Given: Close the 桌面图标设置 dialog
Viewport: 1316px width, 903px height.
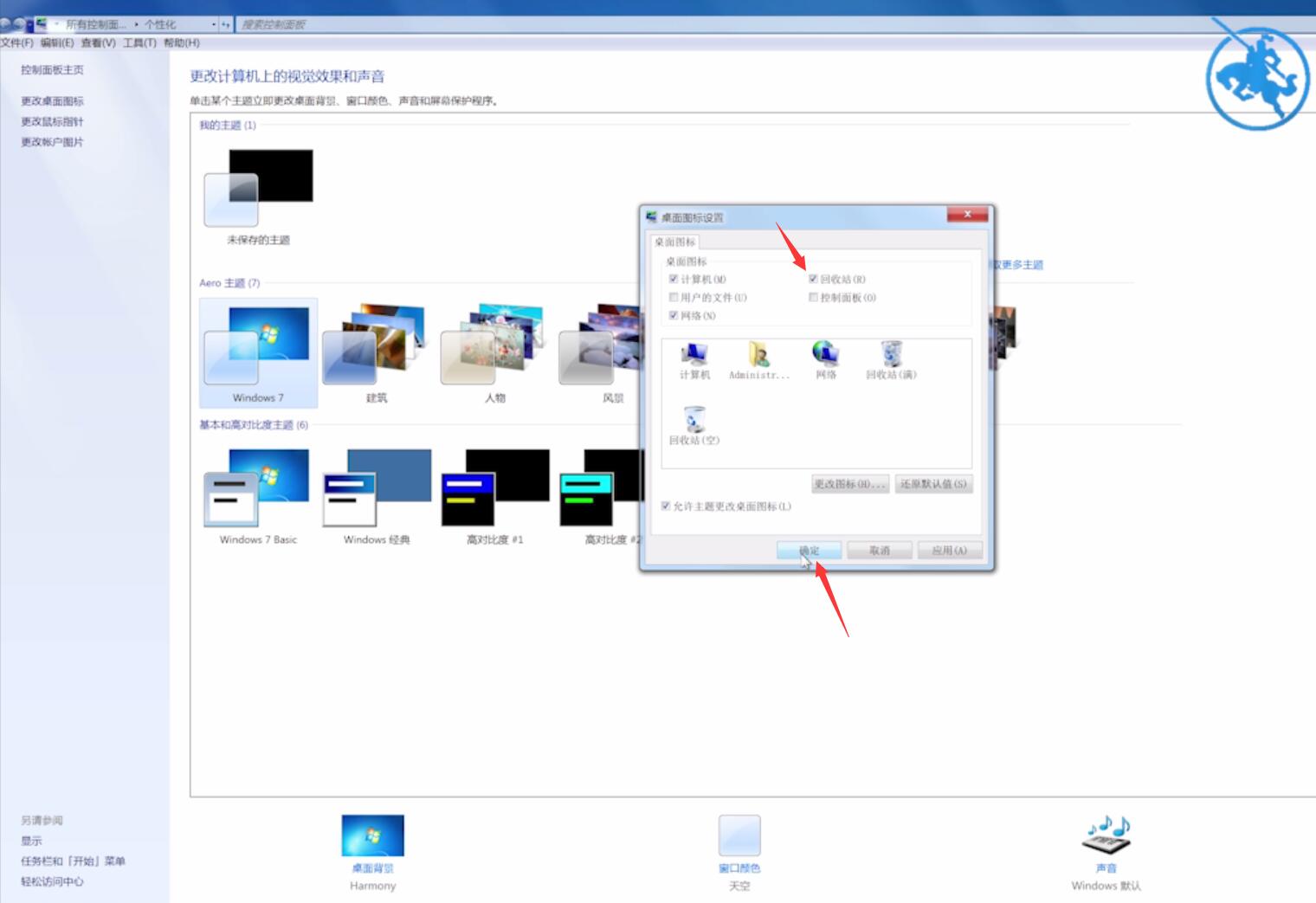Looking at the screenshot, I should (967, 215).
